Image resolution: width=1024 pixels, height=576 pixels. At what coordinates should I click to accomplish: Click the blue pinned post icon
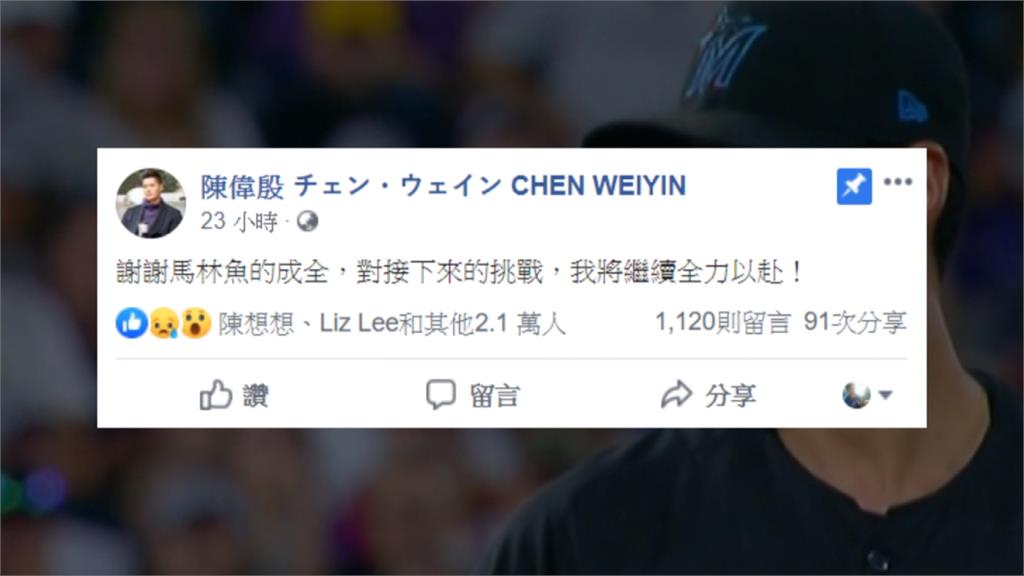[854, 187]
